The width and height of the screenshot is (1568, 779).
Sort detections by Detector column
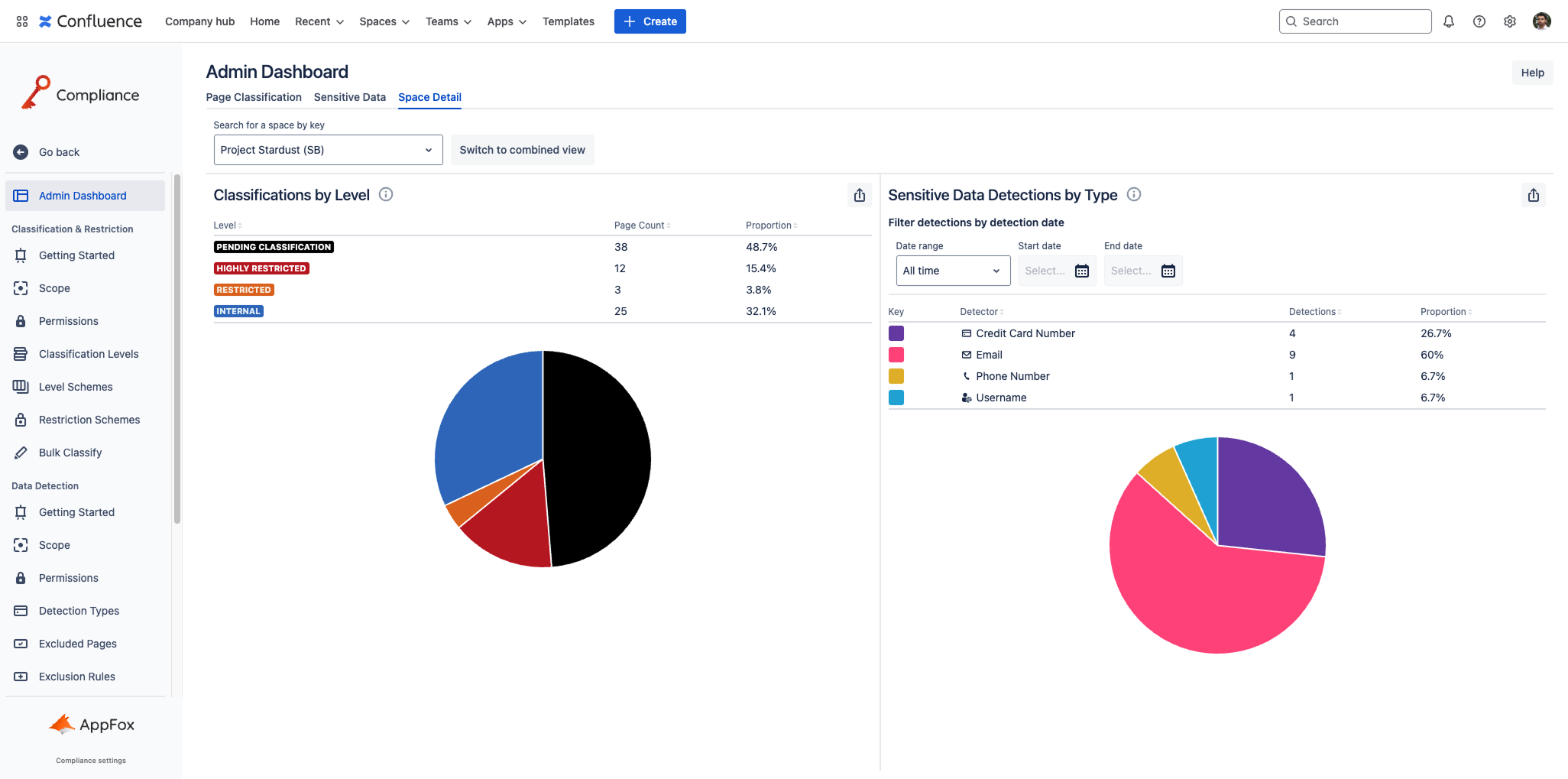click(x=981, y=312)
